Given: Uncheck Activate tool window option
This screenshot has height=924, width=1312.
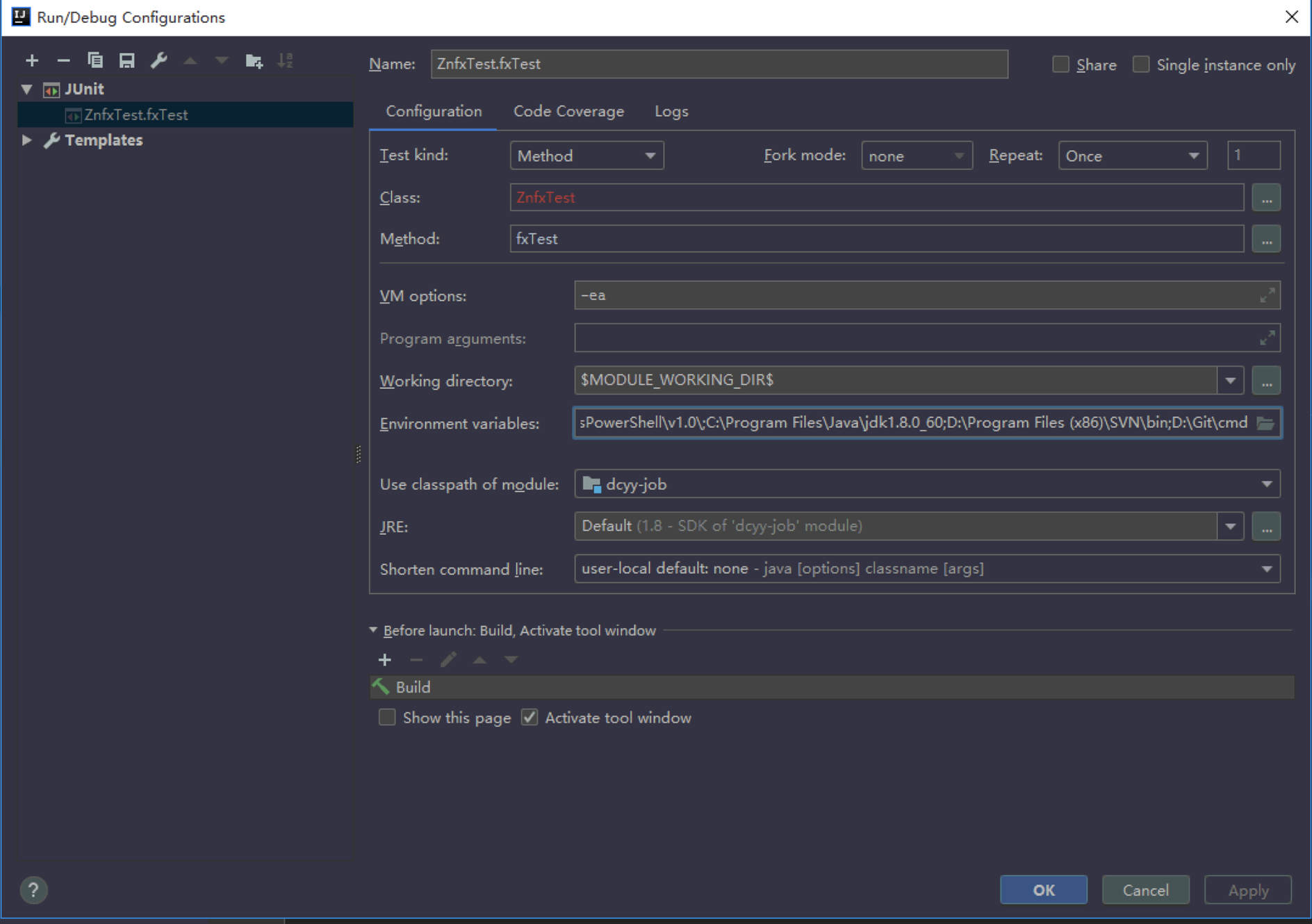Looking at the screenshot, I should pyautogui.click(x=530, y=718).
